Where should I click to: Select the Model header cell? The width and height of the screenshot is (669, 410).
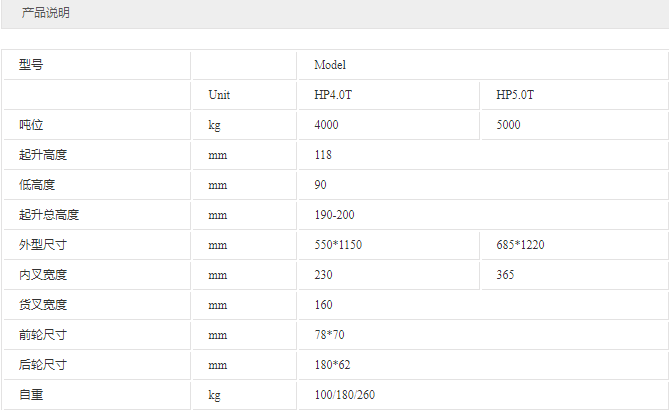(x=329, y=65)
